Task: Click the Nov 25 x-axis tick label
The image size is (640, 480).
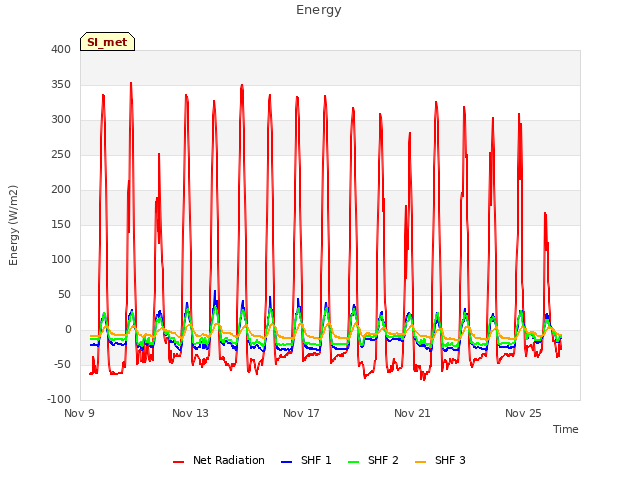Action: [523, 413]
